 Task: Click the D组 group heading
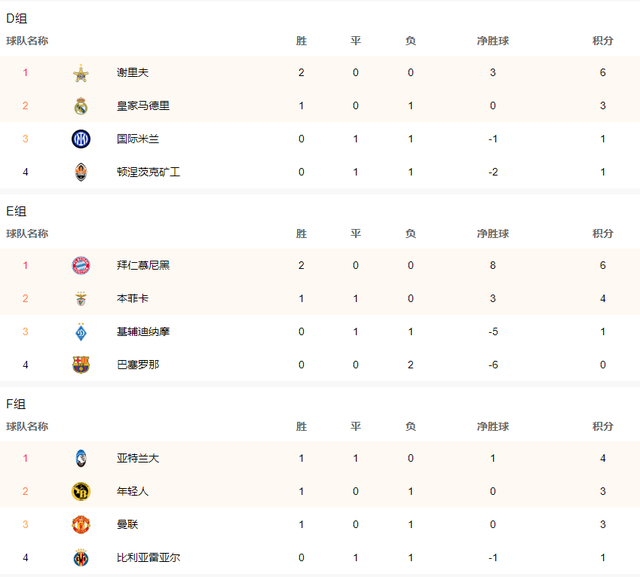click(x=16, y=19)
